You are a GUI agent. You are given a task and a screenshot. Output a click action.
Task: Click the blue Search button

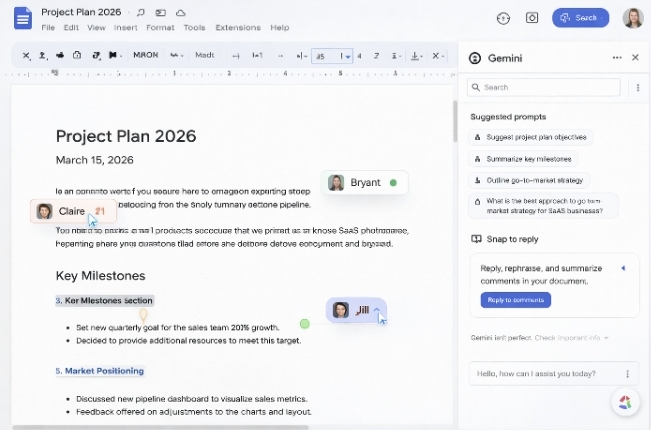tap(580, 18)
